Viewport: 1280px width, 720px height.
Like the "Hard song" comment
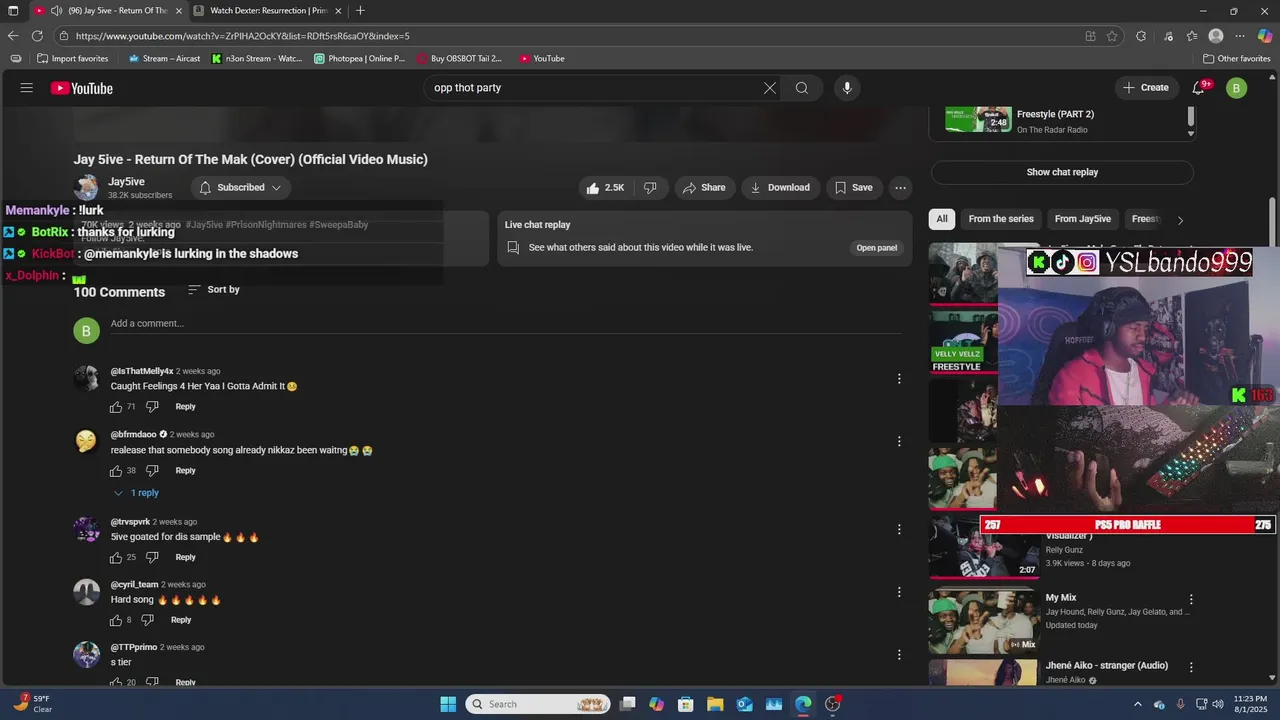(x=116, y=620)
